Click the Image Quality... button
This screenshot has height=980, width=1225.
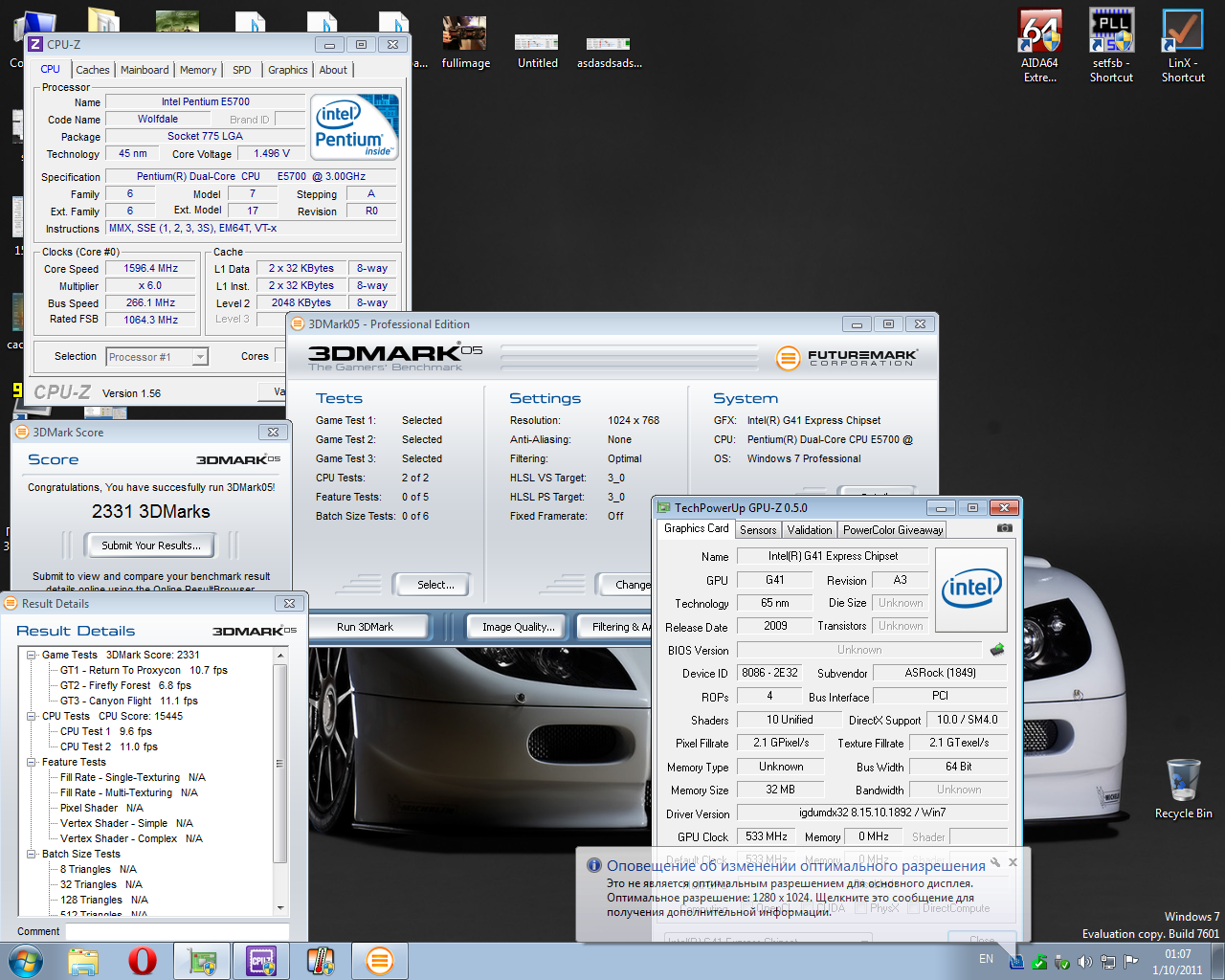519,627
